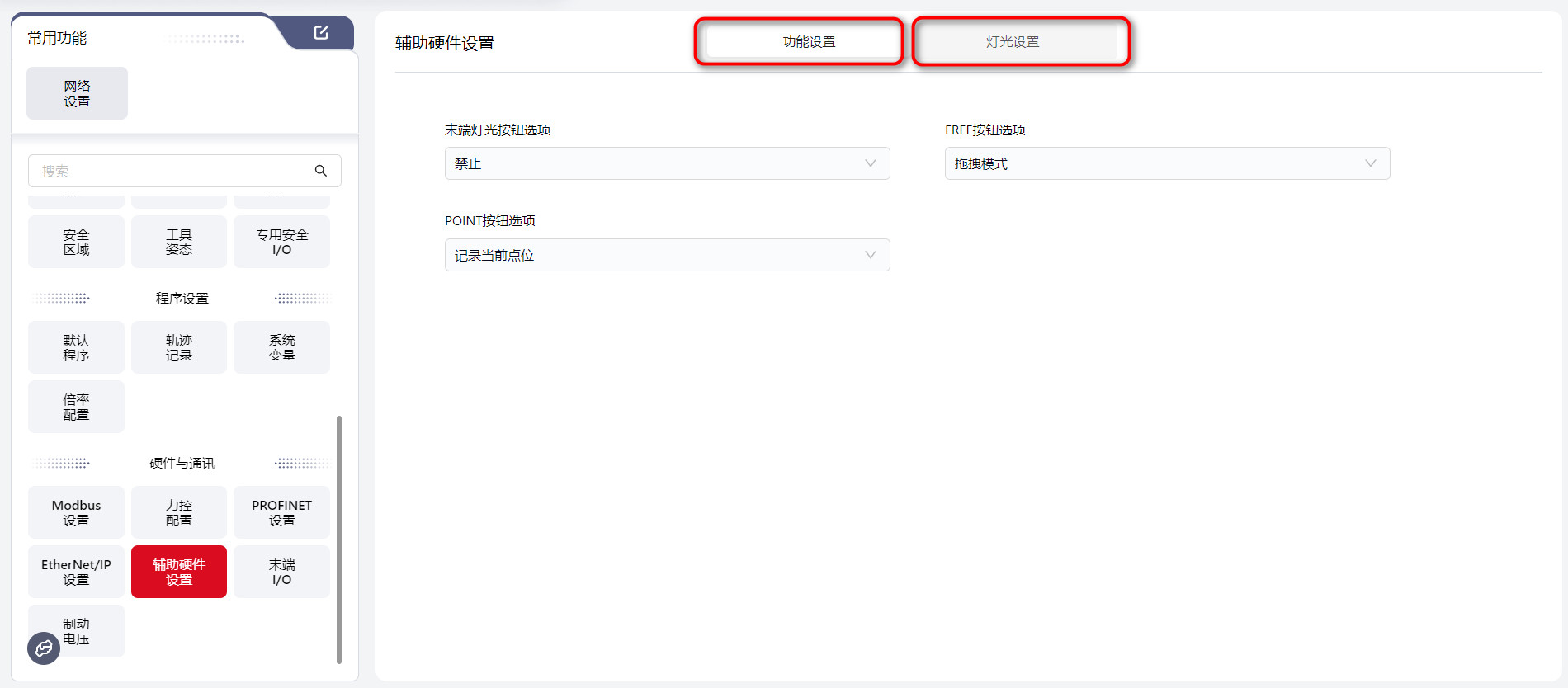The width and height of the screenshot is (1568, 688).
Task: Expand the 末端灯光按钮选项 dropdown
Action: pyautogui.click(x=667, y=163)
